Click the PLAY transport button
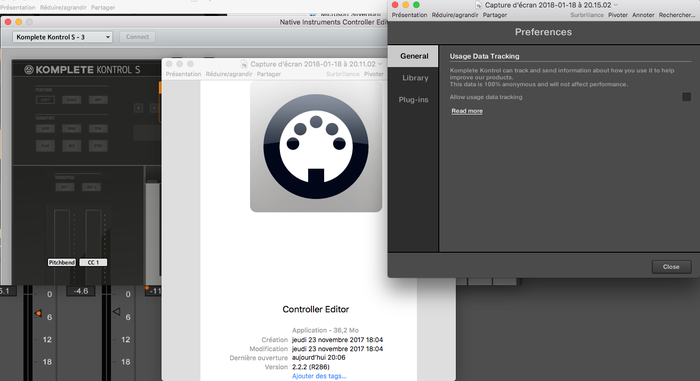The image size is (700, 381). (45, 146)
